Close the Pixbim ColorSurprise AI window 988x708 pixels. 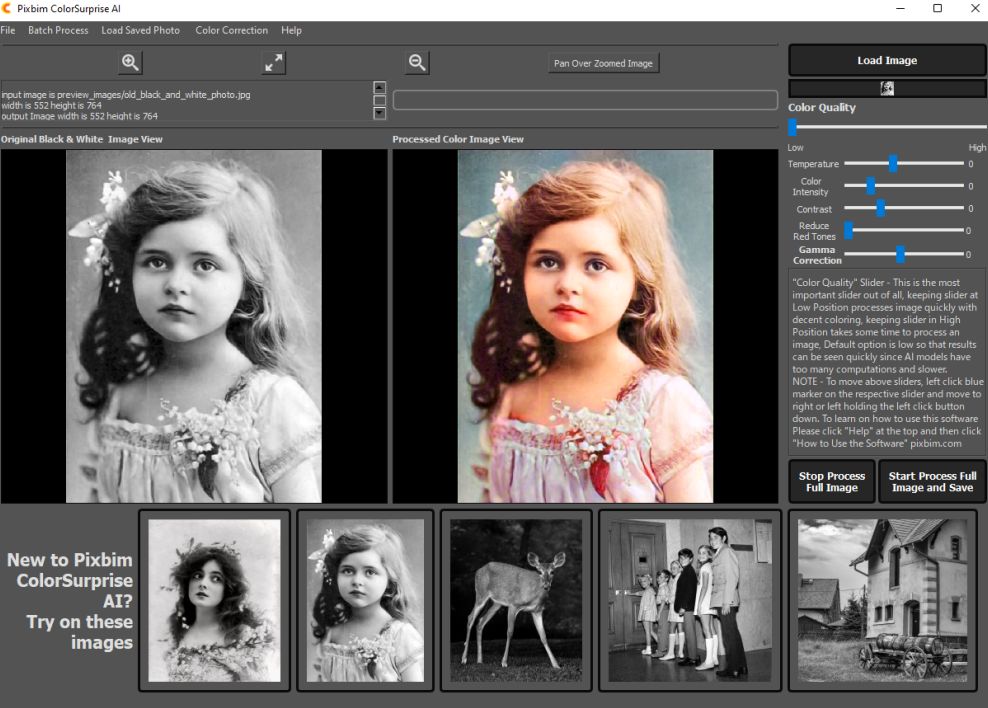click(x=975, y=9)
